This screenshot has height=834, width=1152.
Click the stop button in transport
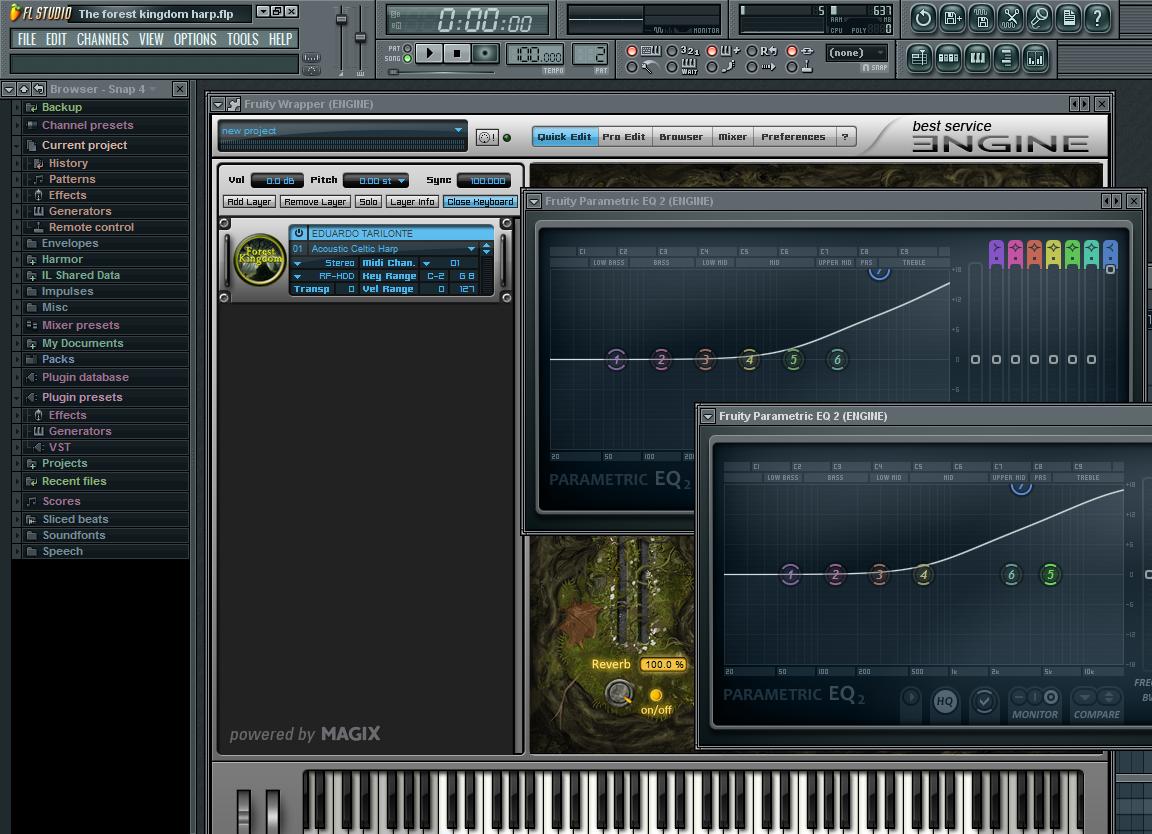pyautogui.click(x=457, y=53)
